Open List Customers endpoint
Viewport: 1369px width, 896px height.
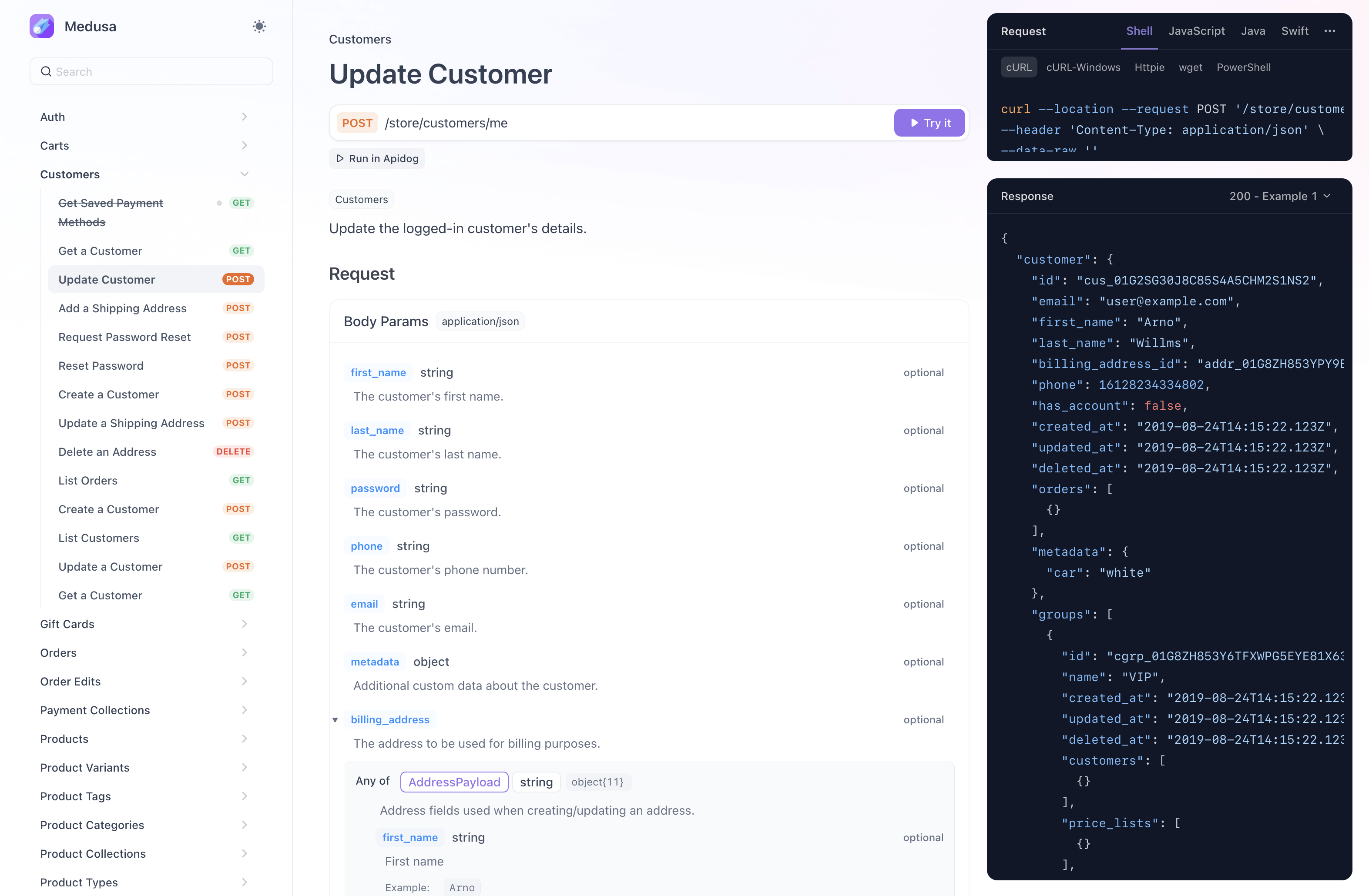[156, 538]
